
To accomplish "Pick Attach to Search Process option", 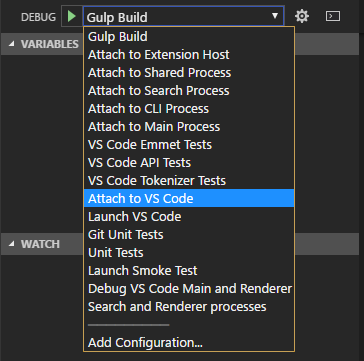I will 189,90.
